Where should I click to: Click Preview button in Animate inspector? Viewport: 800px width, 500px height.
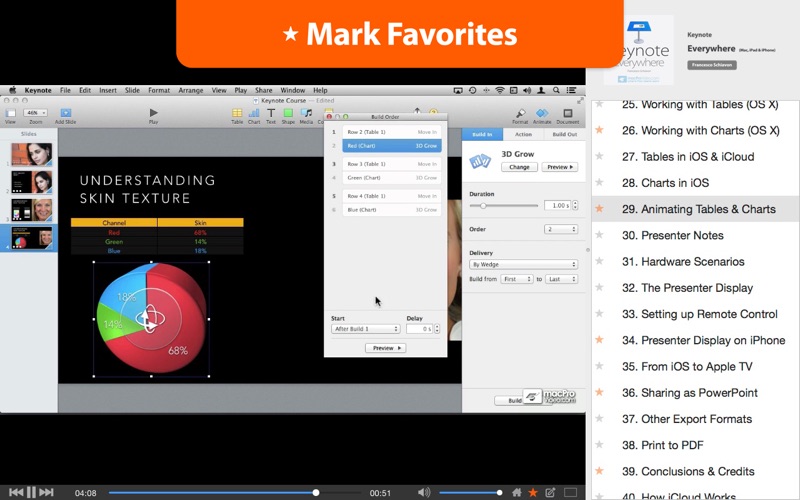(560, 167)
